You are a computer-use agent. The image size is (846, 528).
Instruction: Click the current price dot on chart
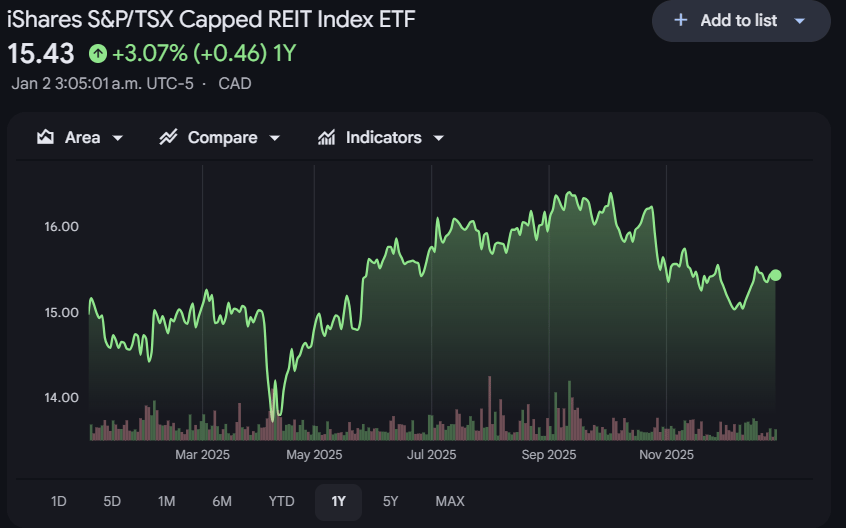click(775, 276)
